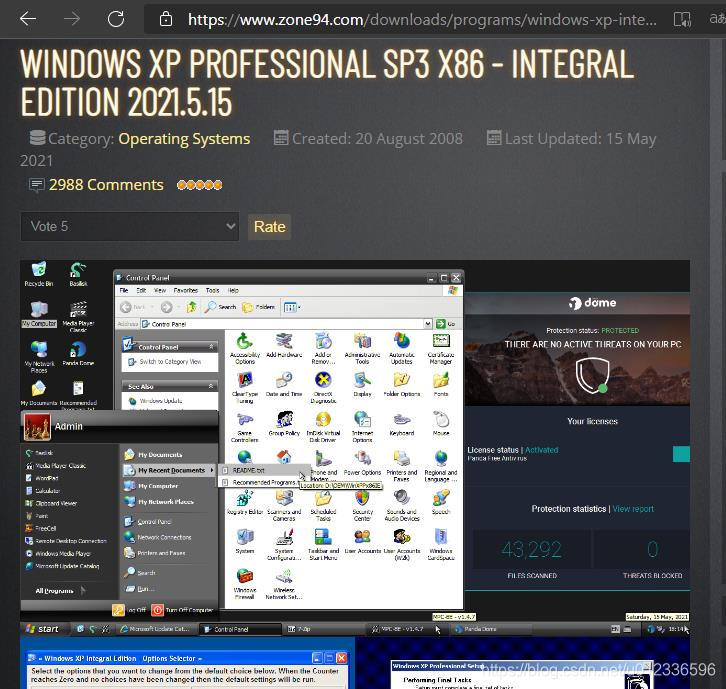Open the Basilisk desktop icon

pyautogui.click(x=78, y=274)
